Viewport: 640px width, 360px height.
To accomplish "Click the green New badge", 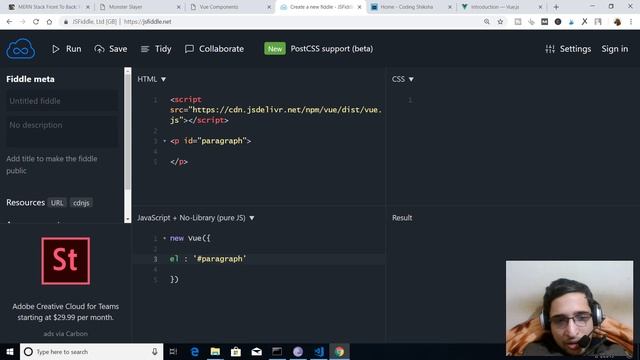I will (x=275, y=49).
